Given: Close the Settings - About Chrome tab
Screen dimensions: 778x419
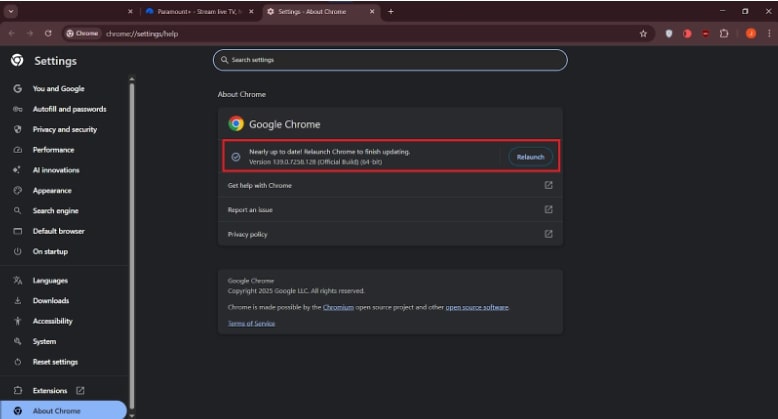Looking at the screenshot, I should point(372,11).
